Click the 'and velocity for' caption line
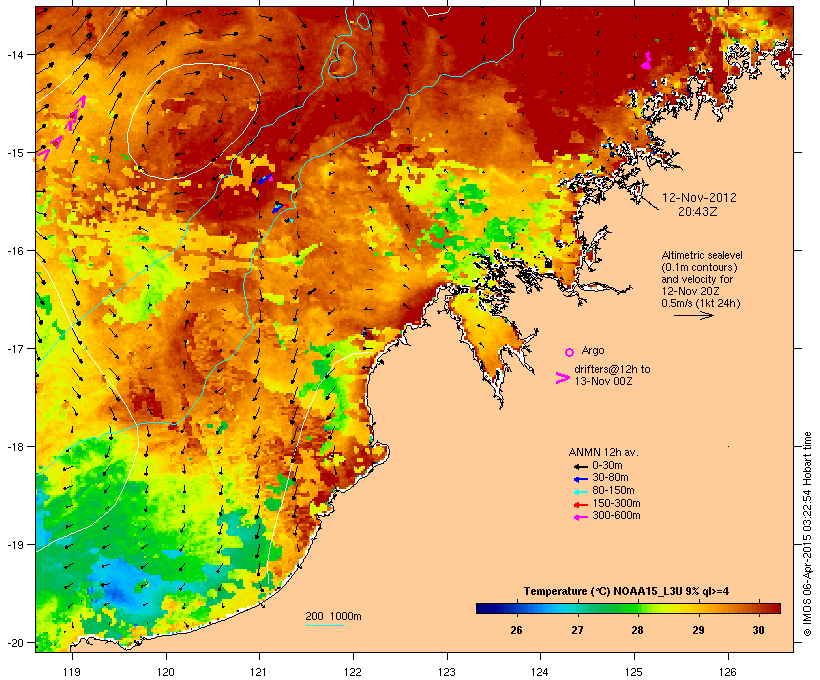Viewport: 820px width, 680px height. point(697,279)
